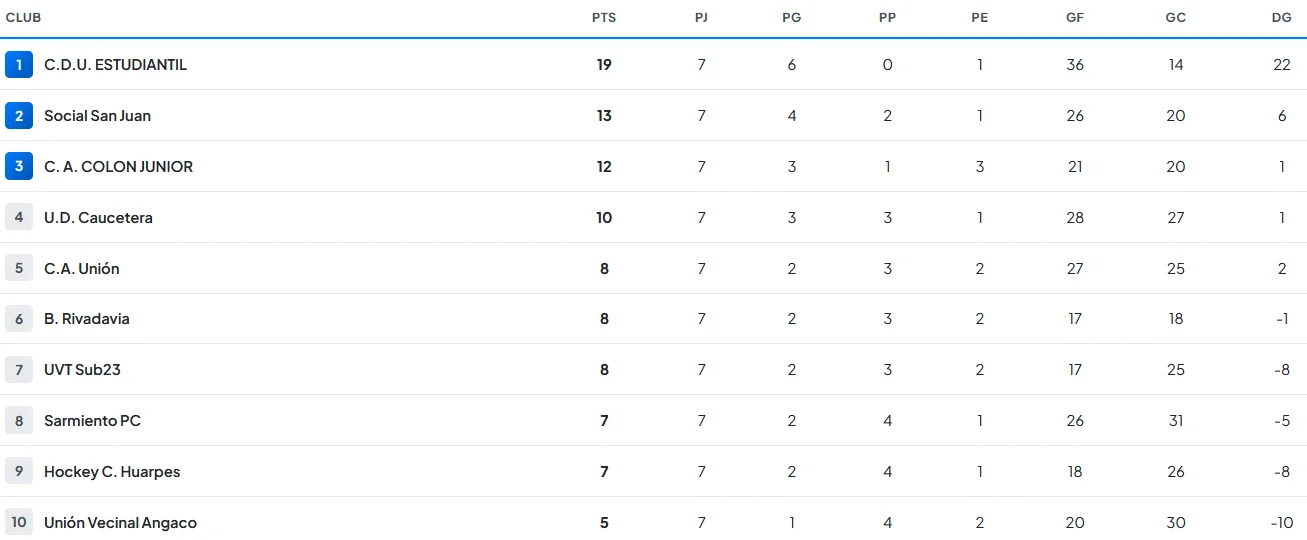Select the C. A. COLON JUNIOR team

pyautogui.click(x=118, y=167)
